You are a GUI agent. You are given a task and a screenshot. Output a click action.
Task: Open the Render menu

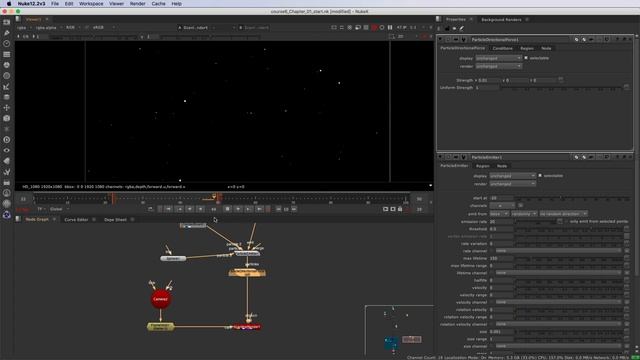[x=138, y=4]
